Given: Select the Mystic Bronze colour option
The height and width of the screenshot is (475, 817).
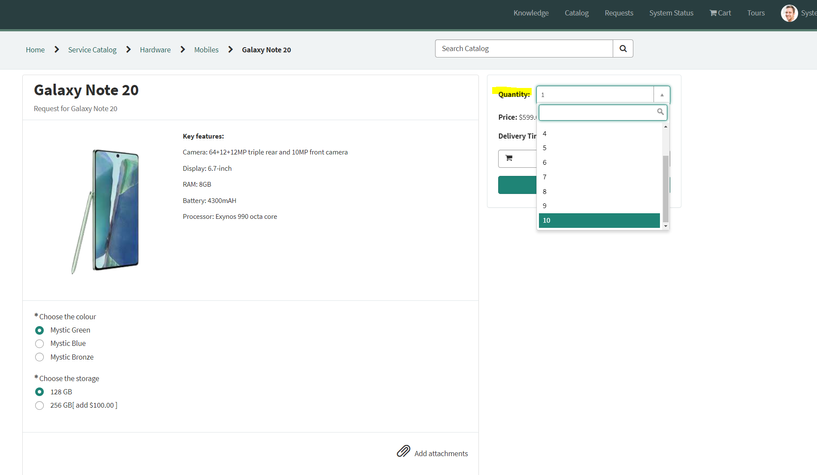Looking at the screenshot, I should pyautogui.click(x=39, y=357).
